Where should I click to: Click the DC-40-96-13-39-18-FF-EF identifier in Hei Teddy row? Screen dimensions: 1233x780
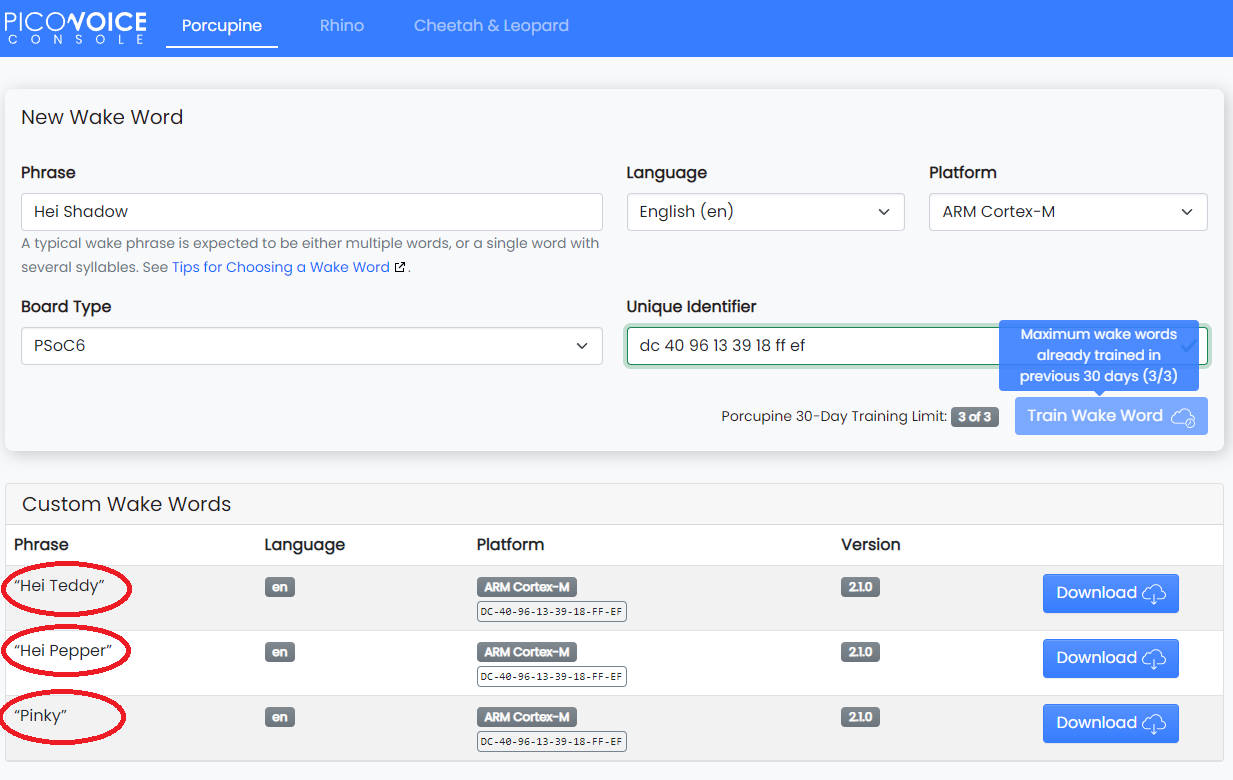coord(552,612)
